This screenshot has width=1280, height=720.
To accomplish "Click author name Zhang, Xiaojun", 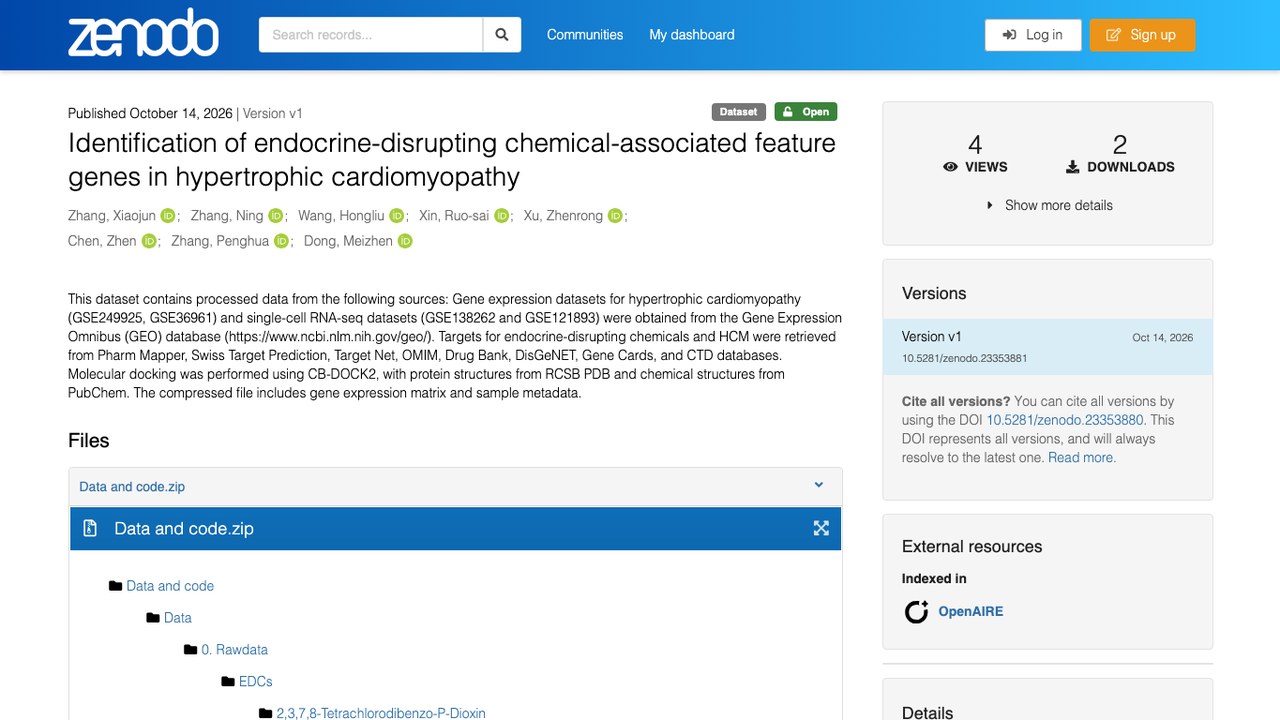I will tap(112, 216).
